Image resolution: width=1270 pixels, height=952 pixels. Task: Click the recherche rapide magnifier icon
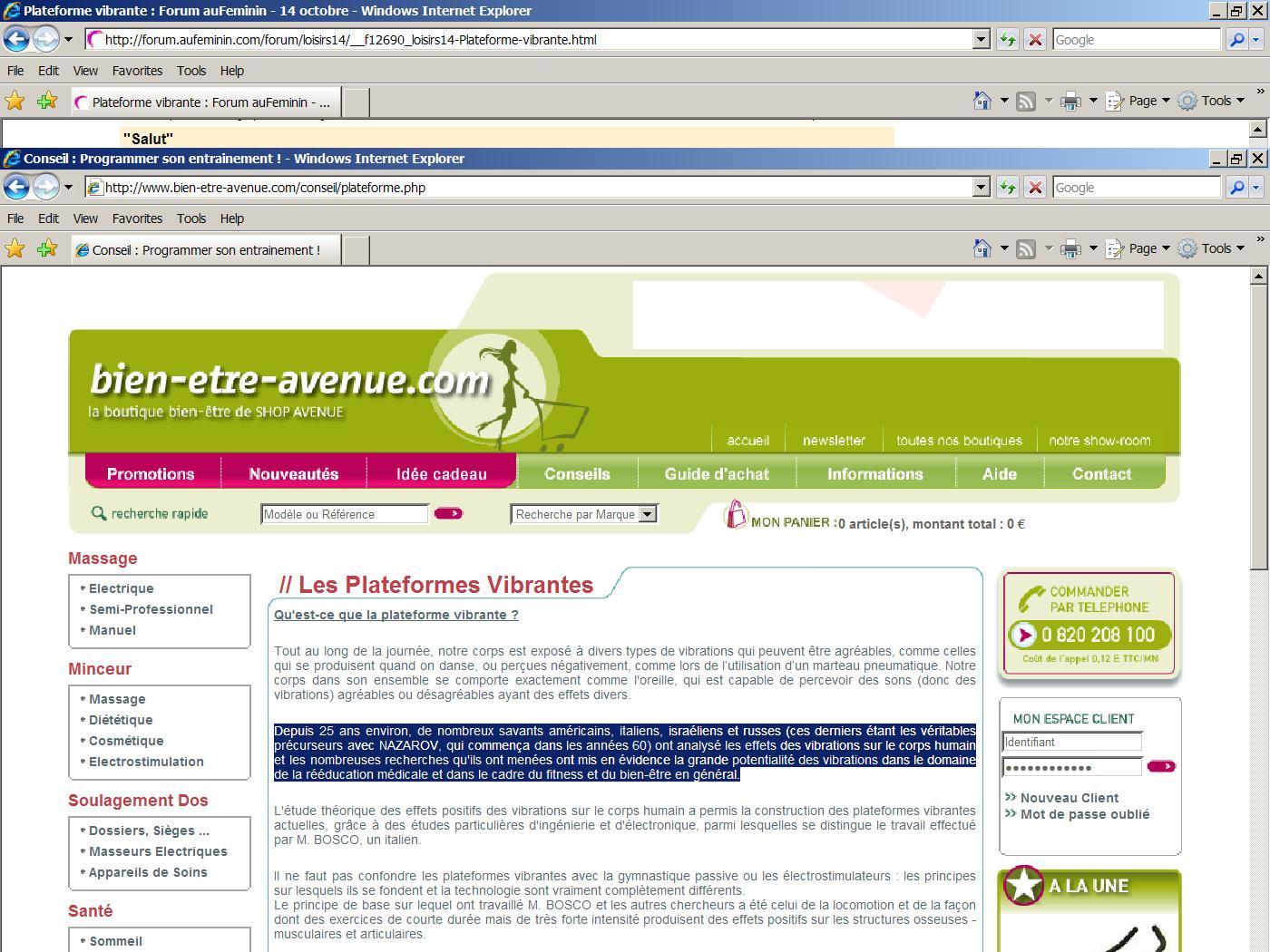[99, 513]
